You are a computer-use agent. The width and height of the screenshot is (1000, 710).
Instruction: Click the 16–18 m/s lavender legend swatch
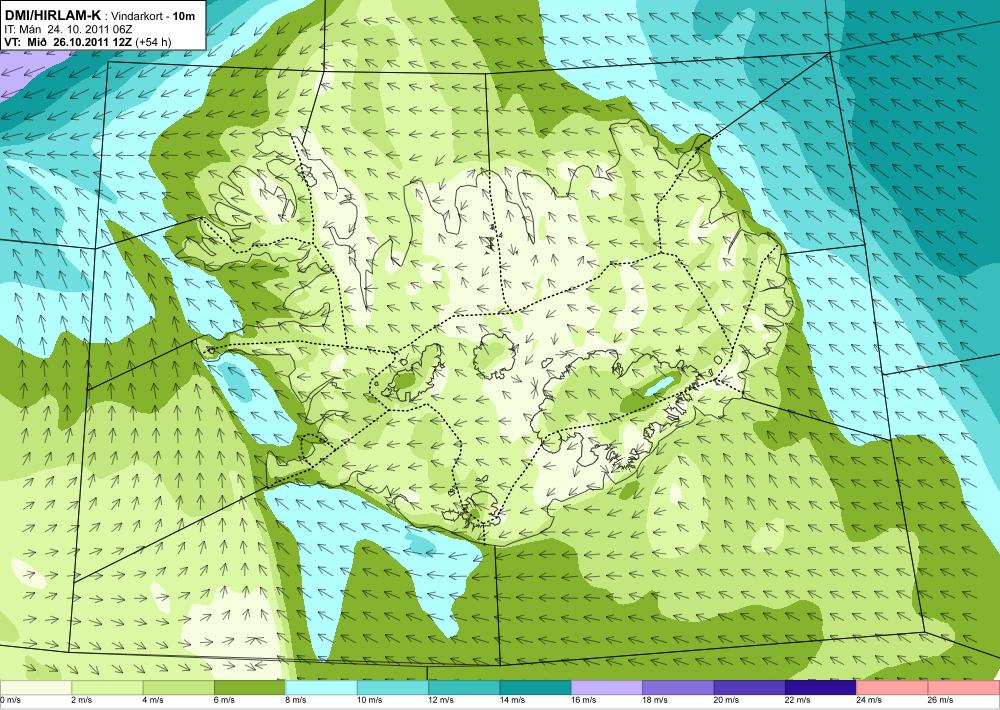tap(607, 688)
